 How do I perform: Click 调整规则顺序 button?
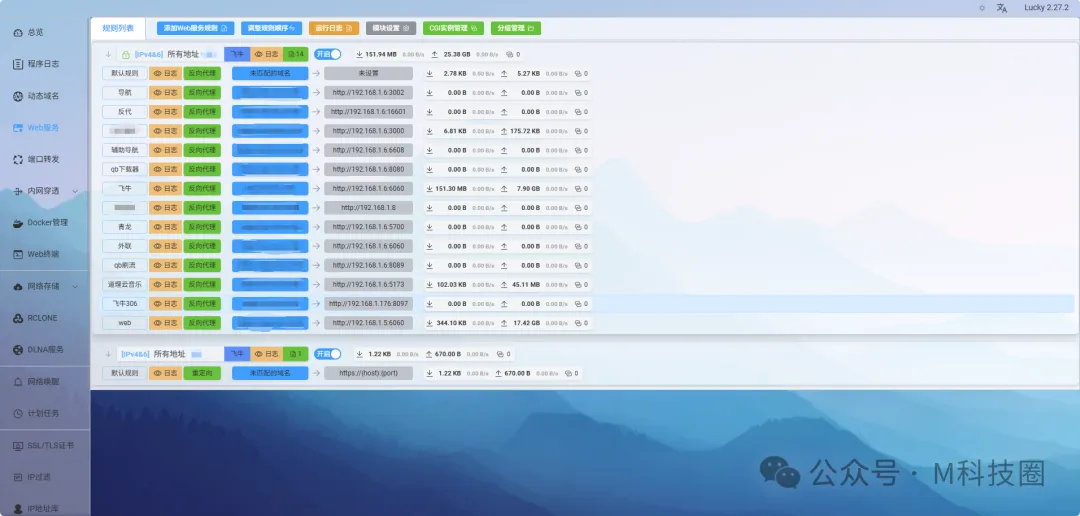pyautogui.click(x=271, y=28)
